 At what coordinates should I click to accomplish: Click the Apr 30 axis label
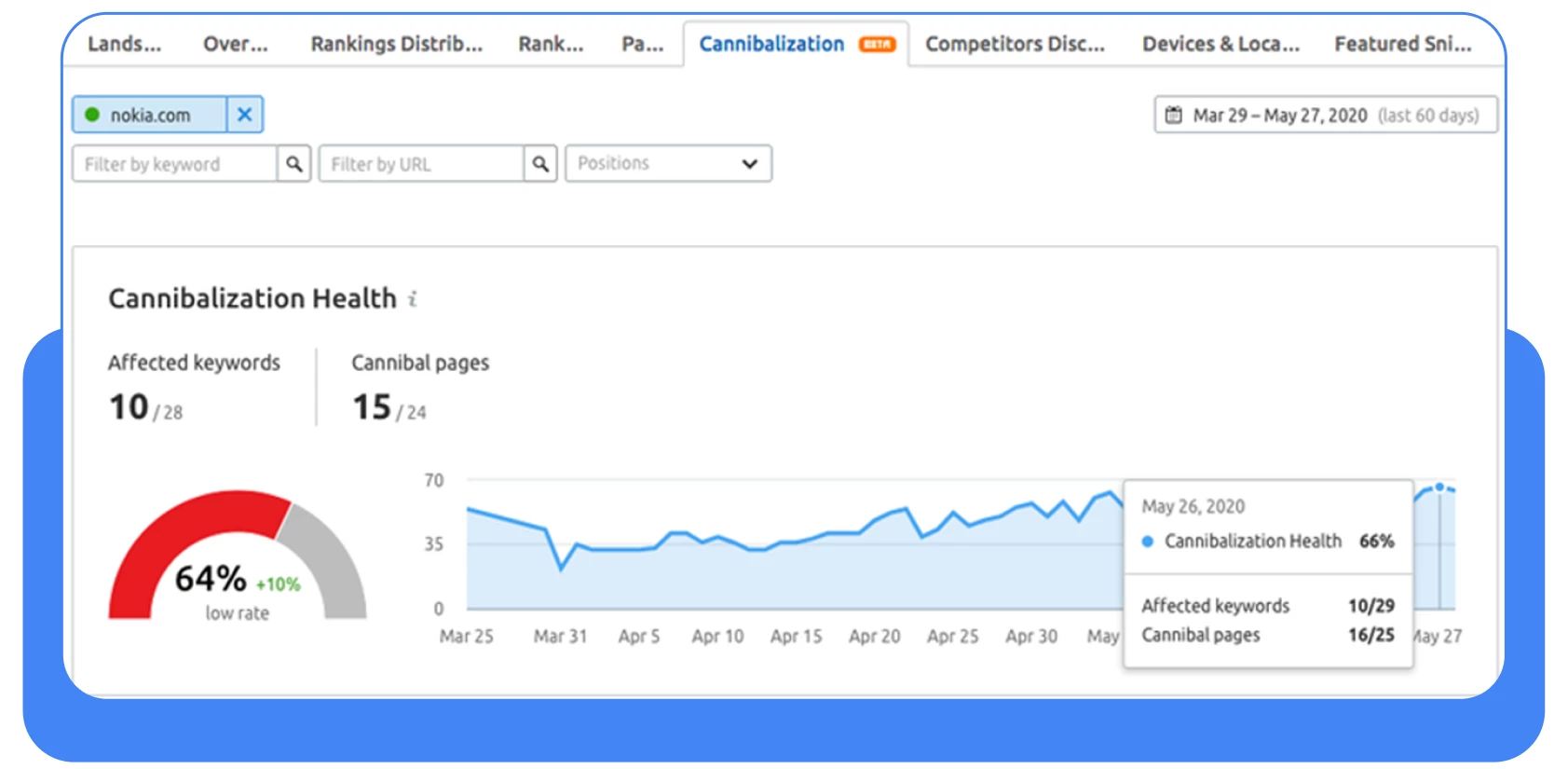(x=1031, y=637)
